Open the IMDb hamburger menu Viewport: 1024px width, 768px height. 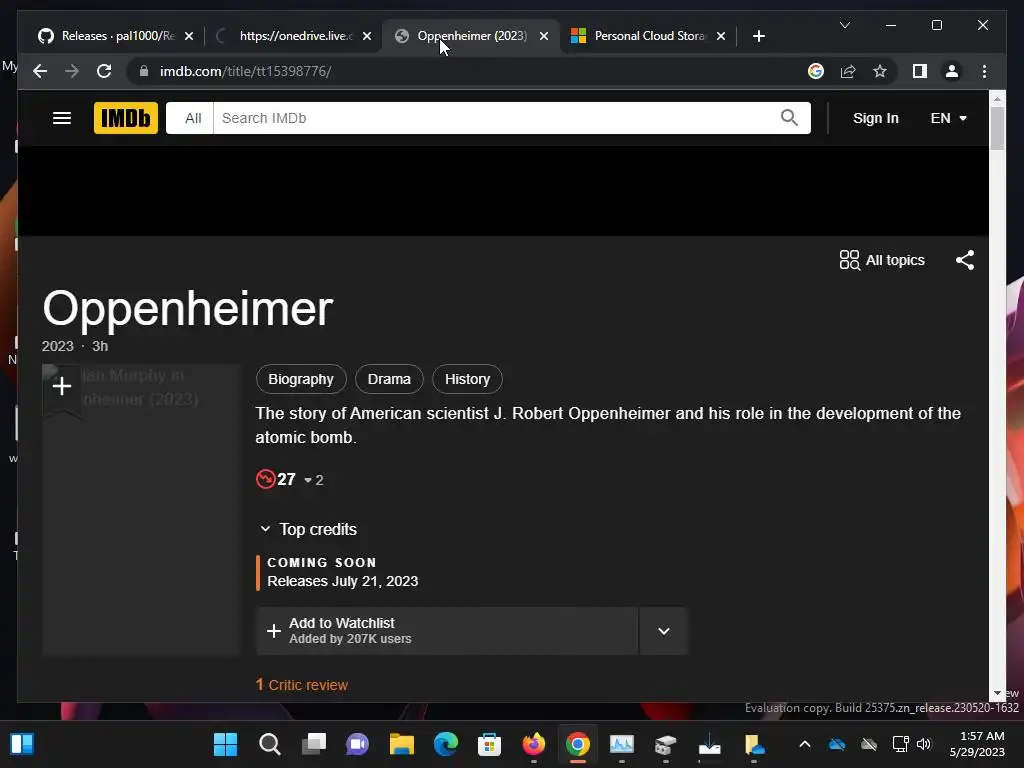62,118
